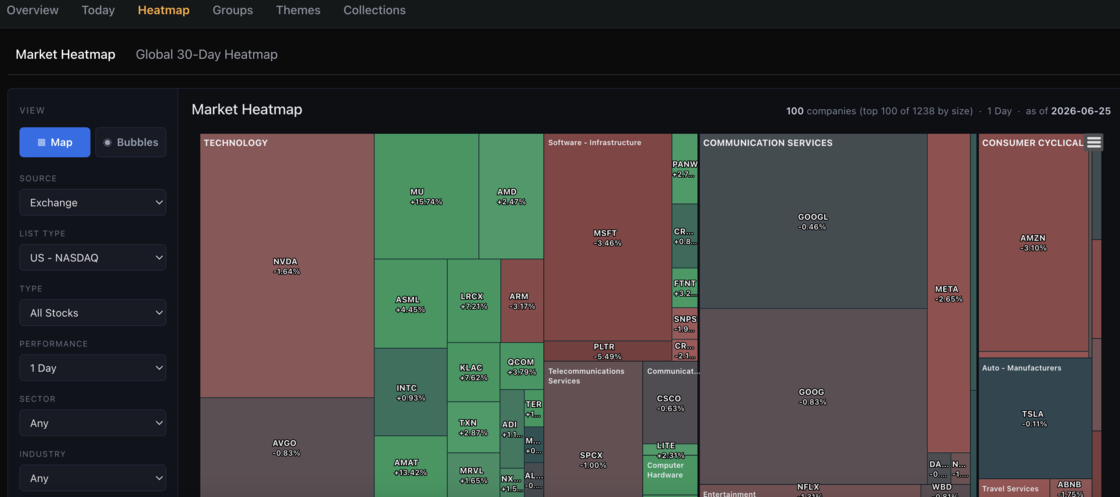Image resolution: width=1120 pixels, height=497 pixels.
Task: Open the heatmap hamburger menu icon
Action: 1094,142
